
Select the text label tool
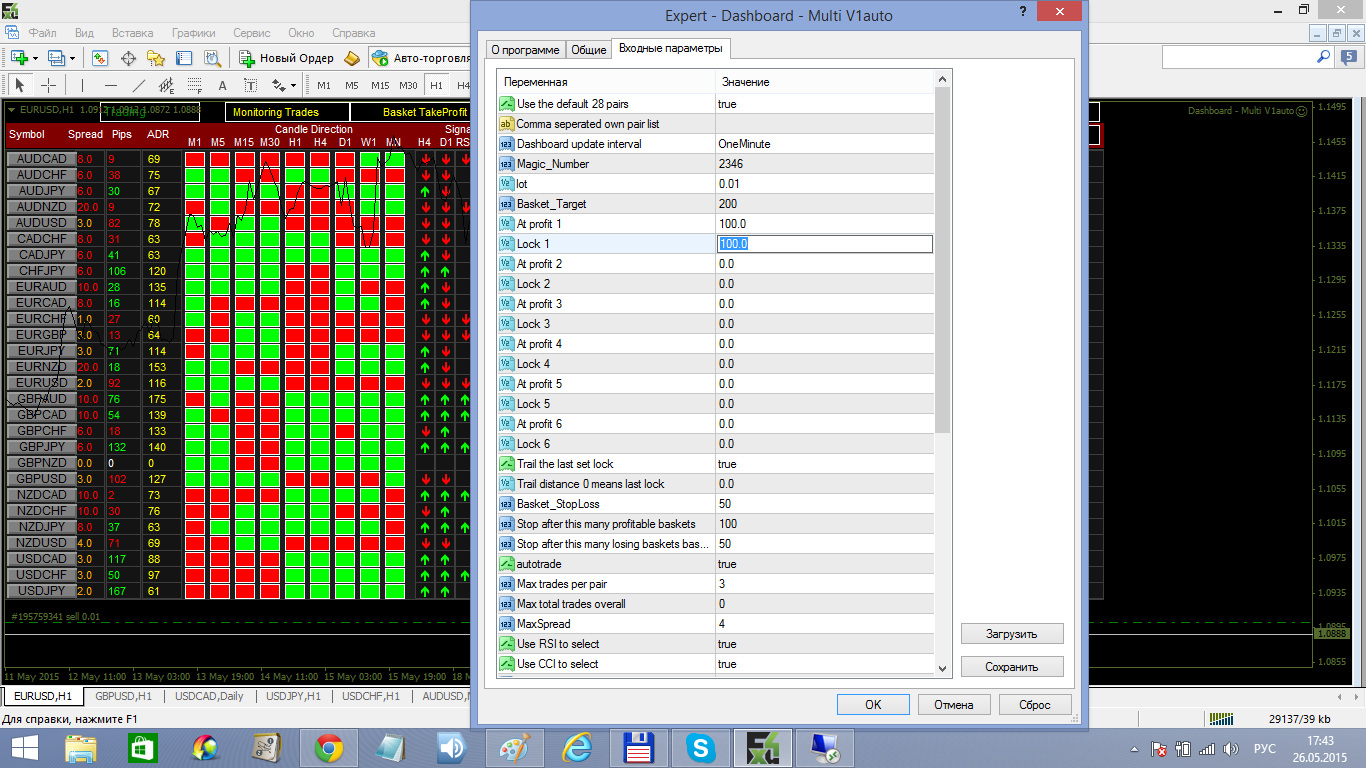[251, 85]
